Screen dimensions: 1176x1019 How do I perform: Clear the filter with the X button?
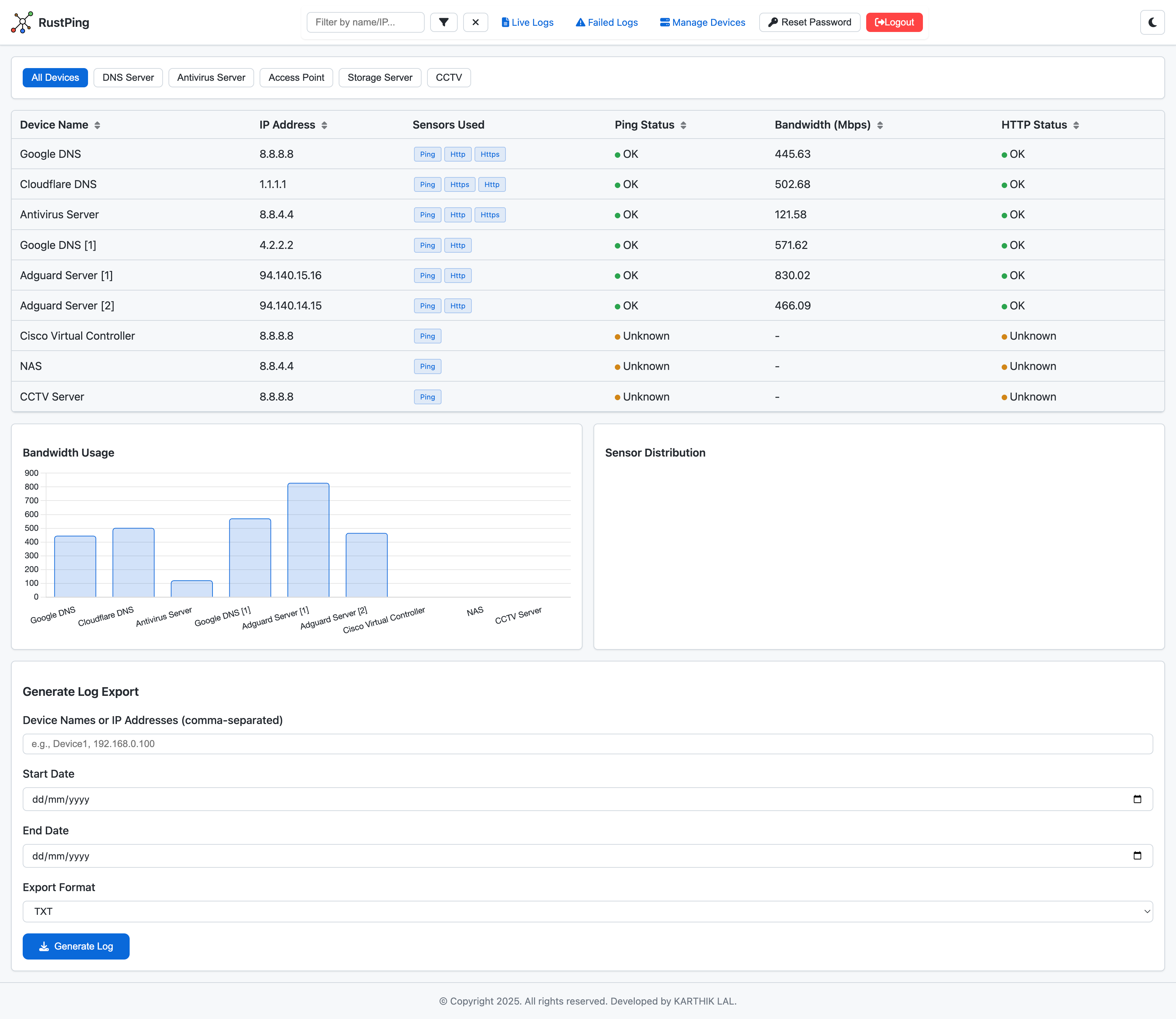[476, 22]
